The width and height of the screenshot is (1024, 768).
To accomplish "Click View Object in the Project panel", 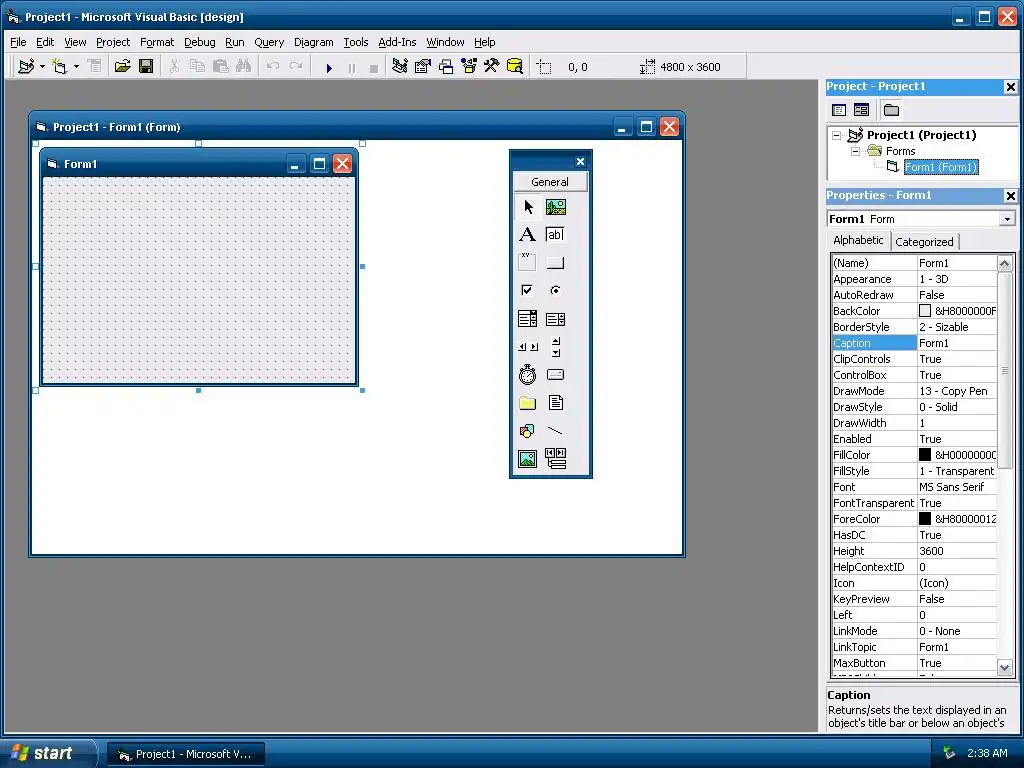I will click(x=862, y=110).
